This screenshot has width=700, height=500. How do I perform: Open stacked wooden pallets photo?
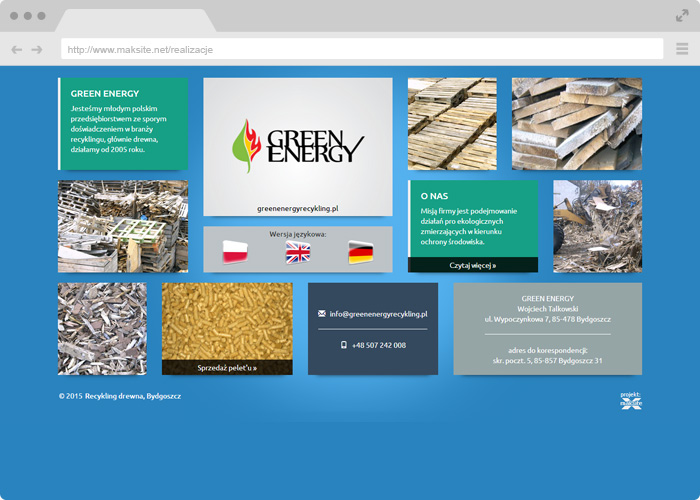point(452,124)
